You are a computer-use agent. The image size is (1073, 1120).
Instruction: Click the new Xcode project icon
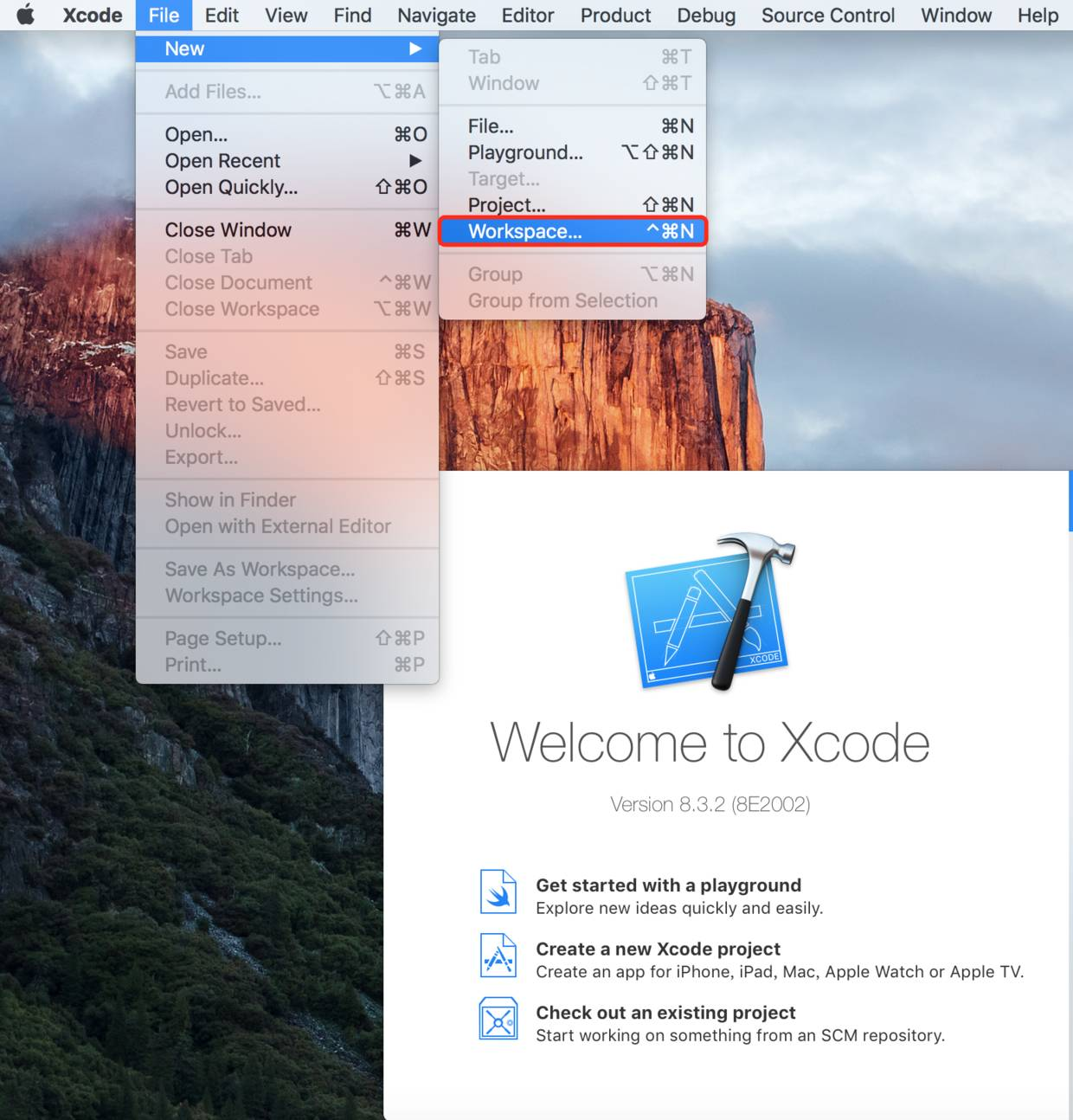[498, 956]
